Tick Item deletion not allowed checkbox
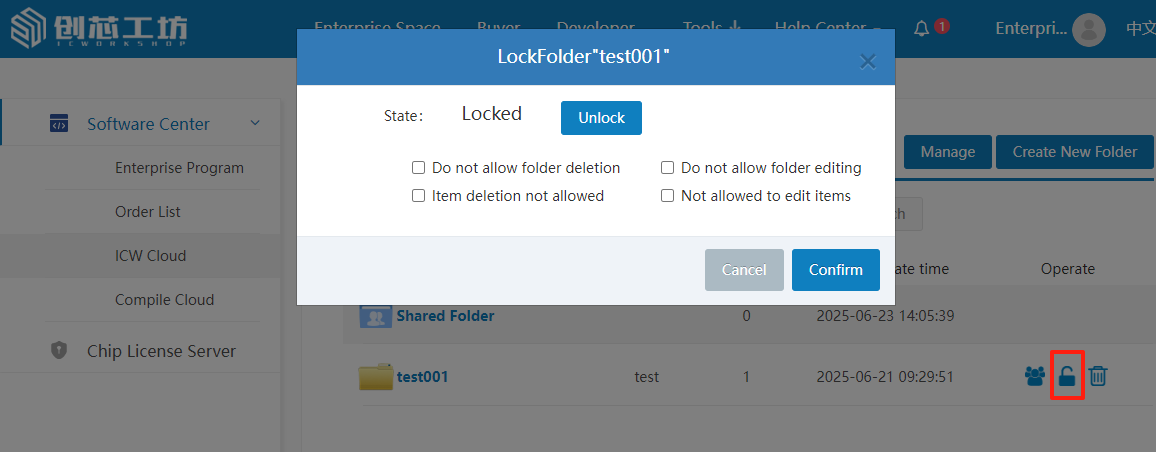 419,196
